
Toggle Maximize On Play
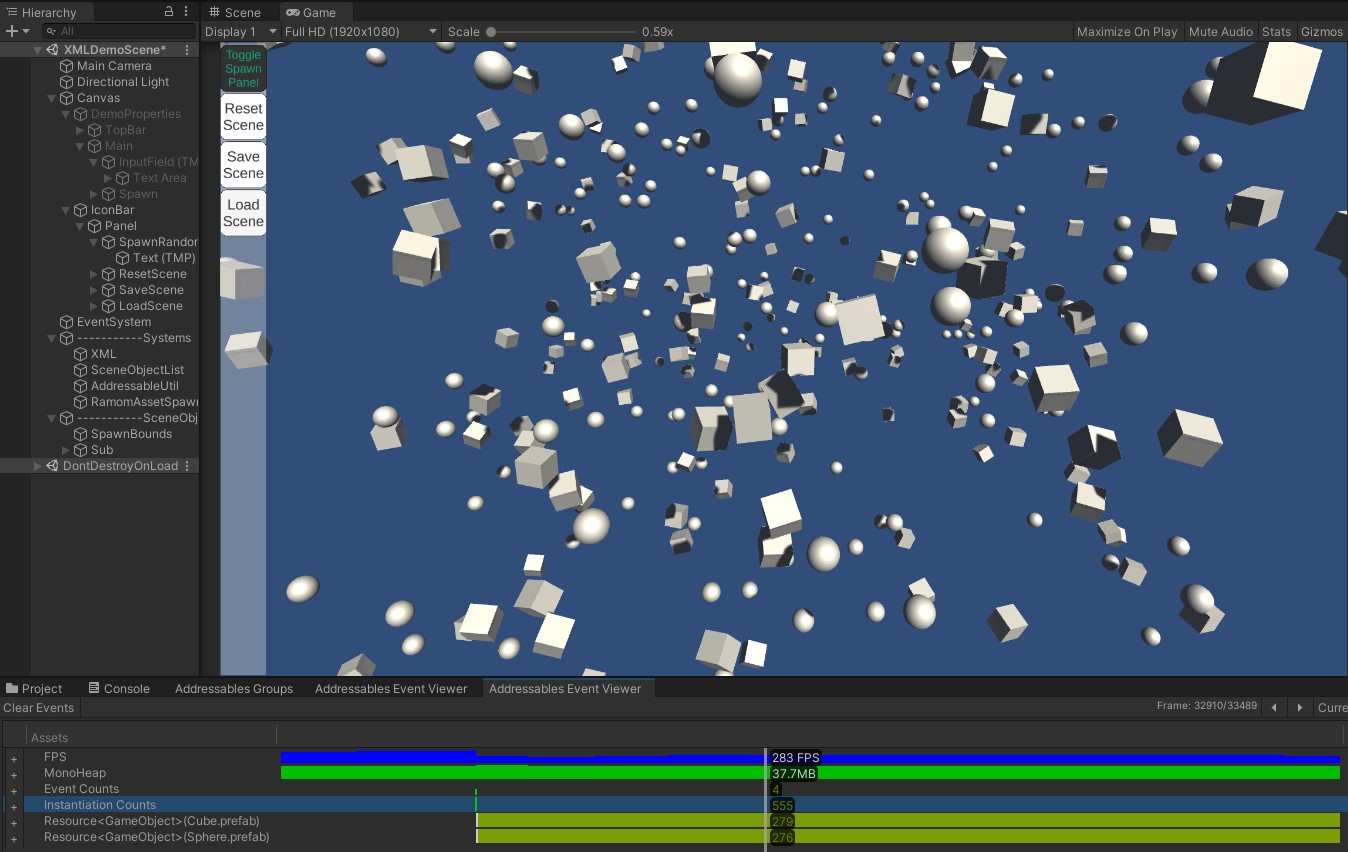coord(1126,32)
